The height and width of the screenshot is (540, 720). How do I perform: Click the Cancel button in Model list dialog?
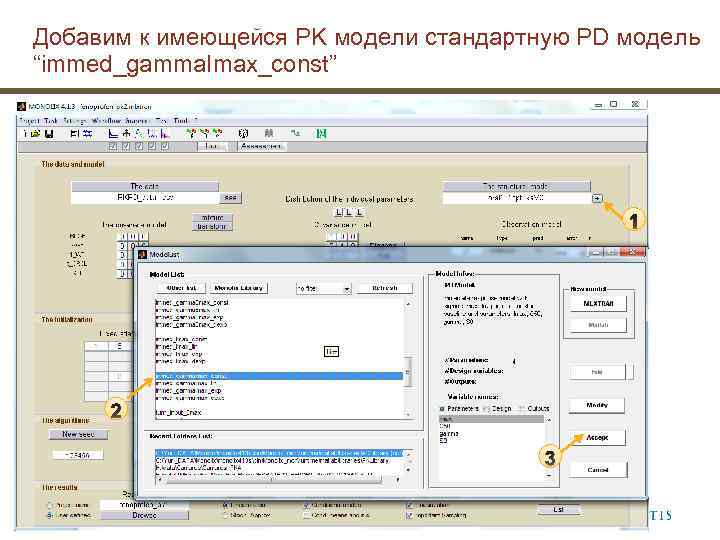tap(597, 470)
